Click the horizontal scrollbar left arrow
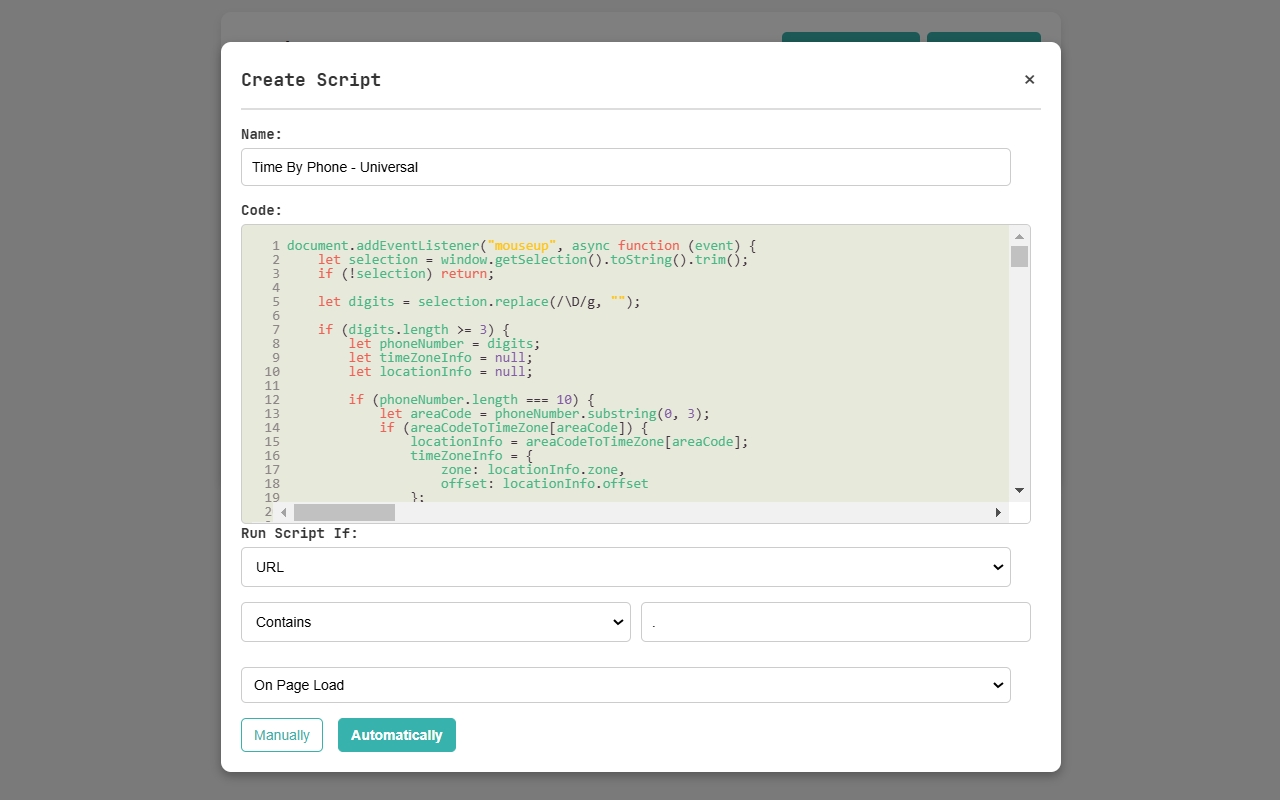The image size is (1280, 800). [283, 511]
